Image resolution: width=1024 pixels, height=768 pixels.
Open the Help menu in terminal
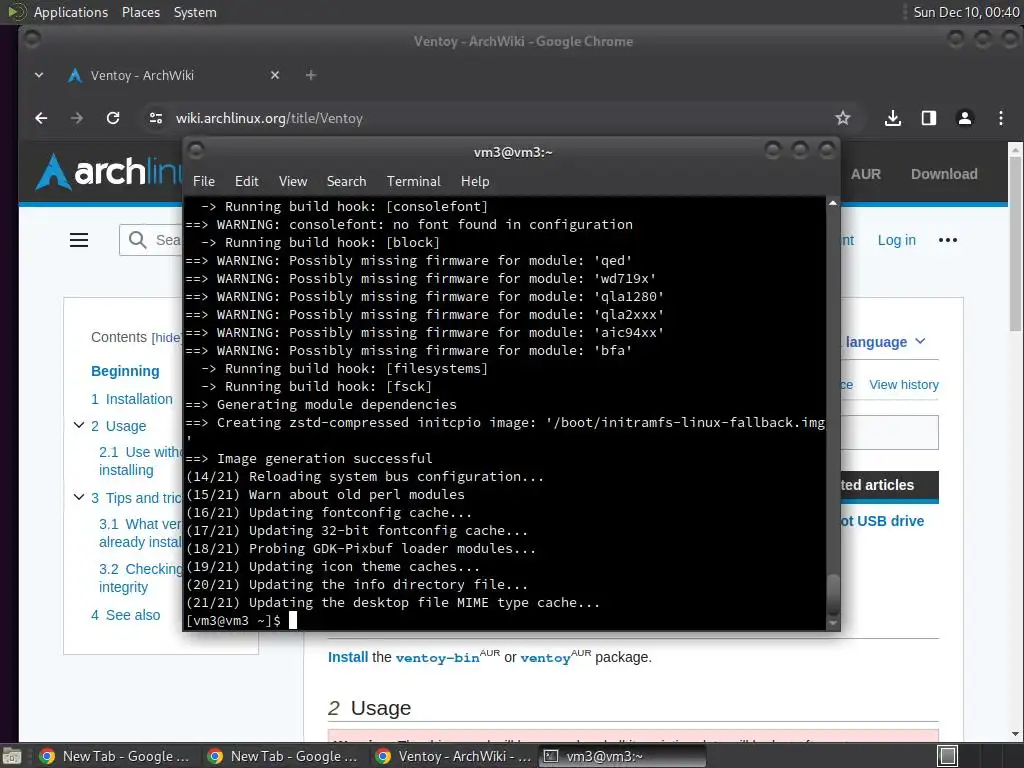coord(475,182)
